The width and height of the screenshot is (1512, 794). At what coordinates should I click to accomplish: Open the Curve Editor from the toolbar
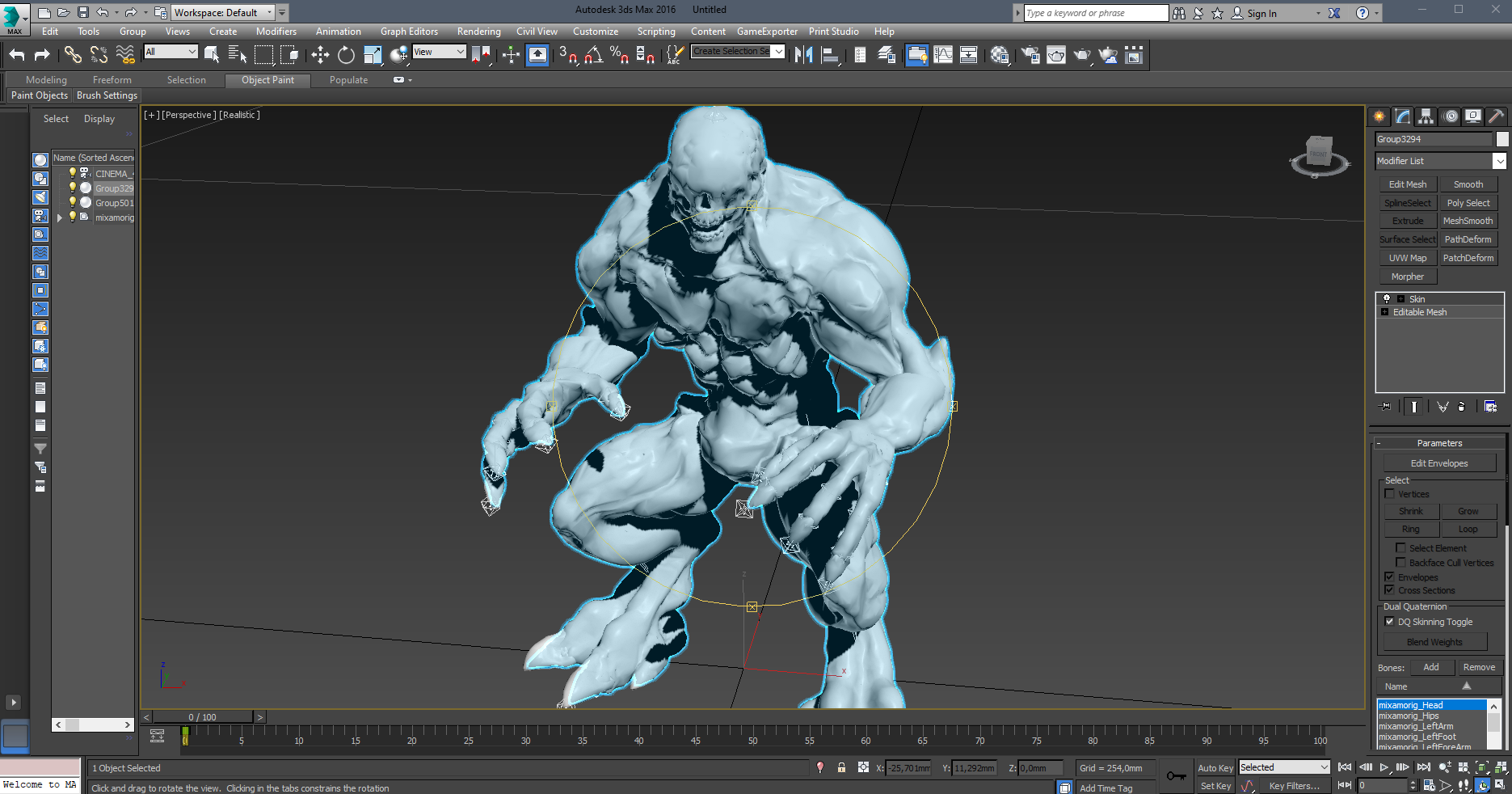click(942, 55)
